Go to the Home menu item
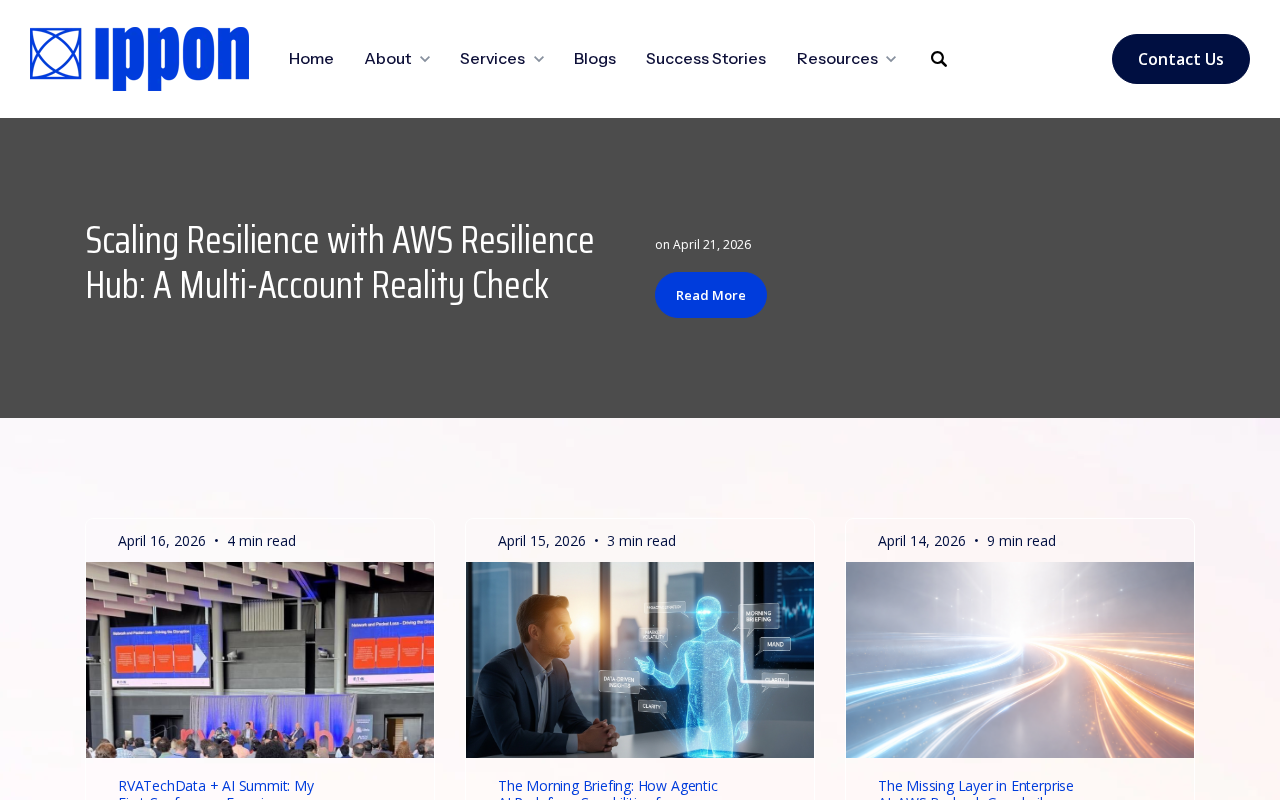Screen dimensions: 1280x800 [x=311, y=59]
